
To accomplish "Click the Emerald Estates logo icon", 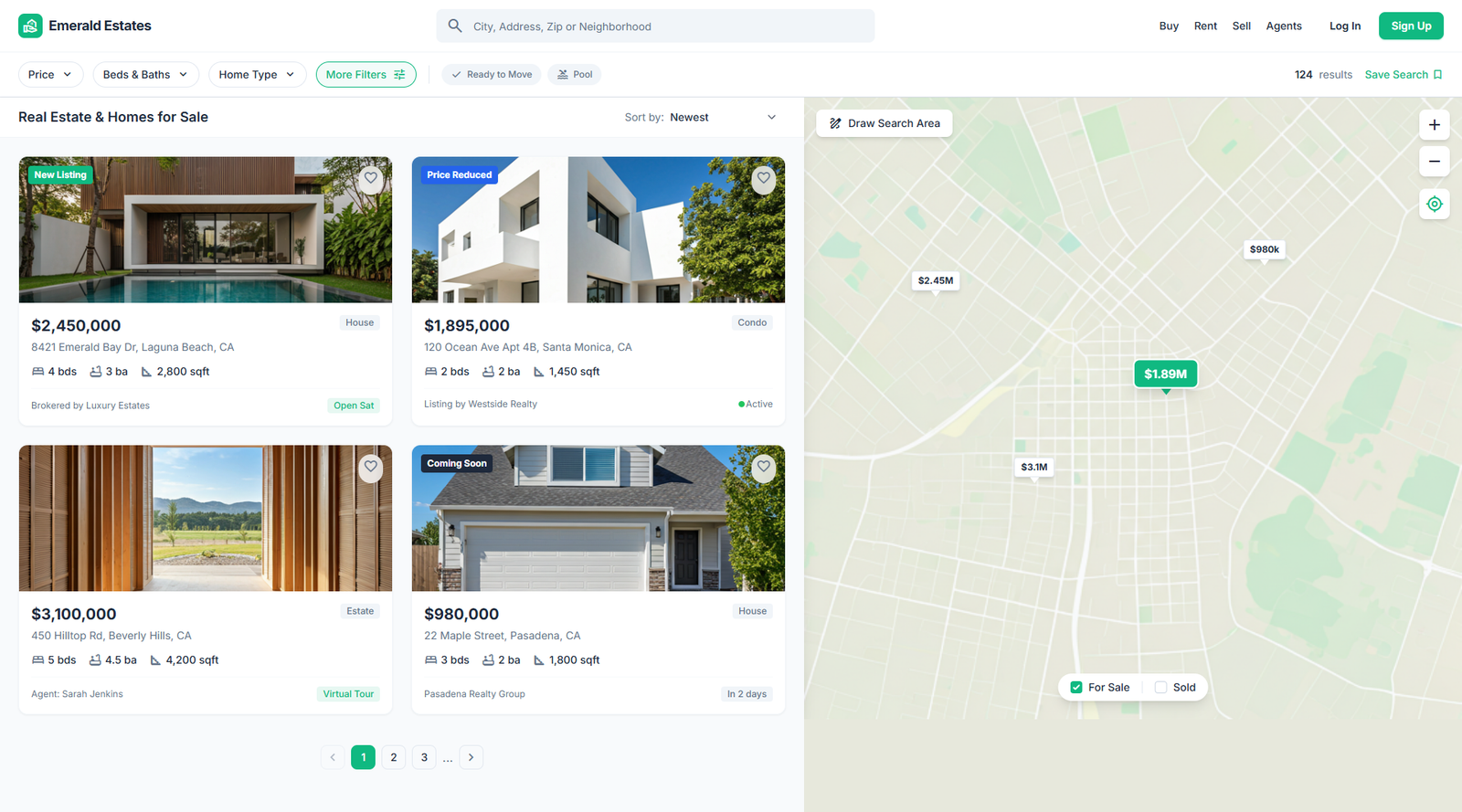I will pos(30,26).
